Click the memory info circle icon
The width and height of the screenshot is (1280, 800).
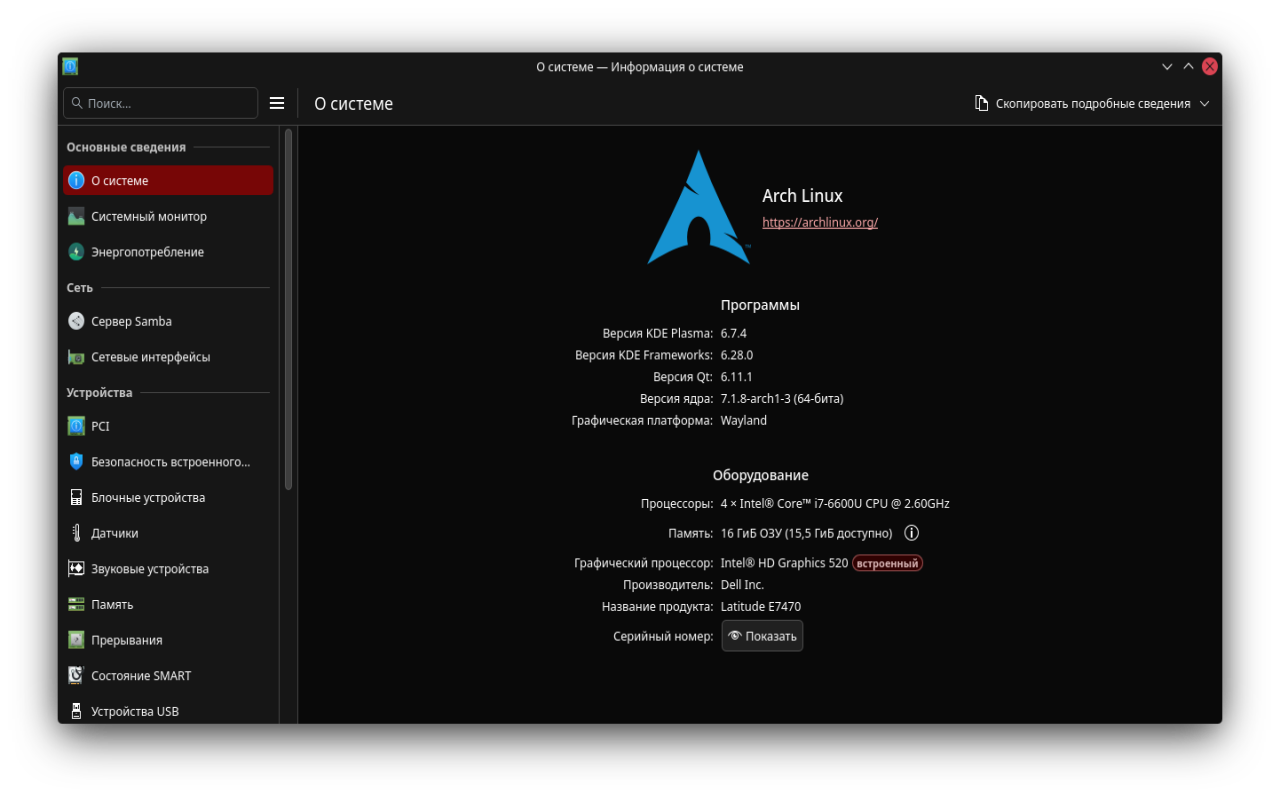[x=912, y=533]
